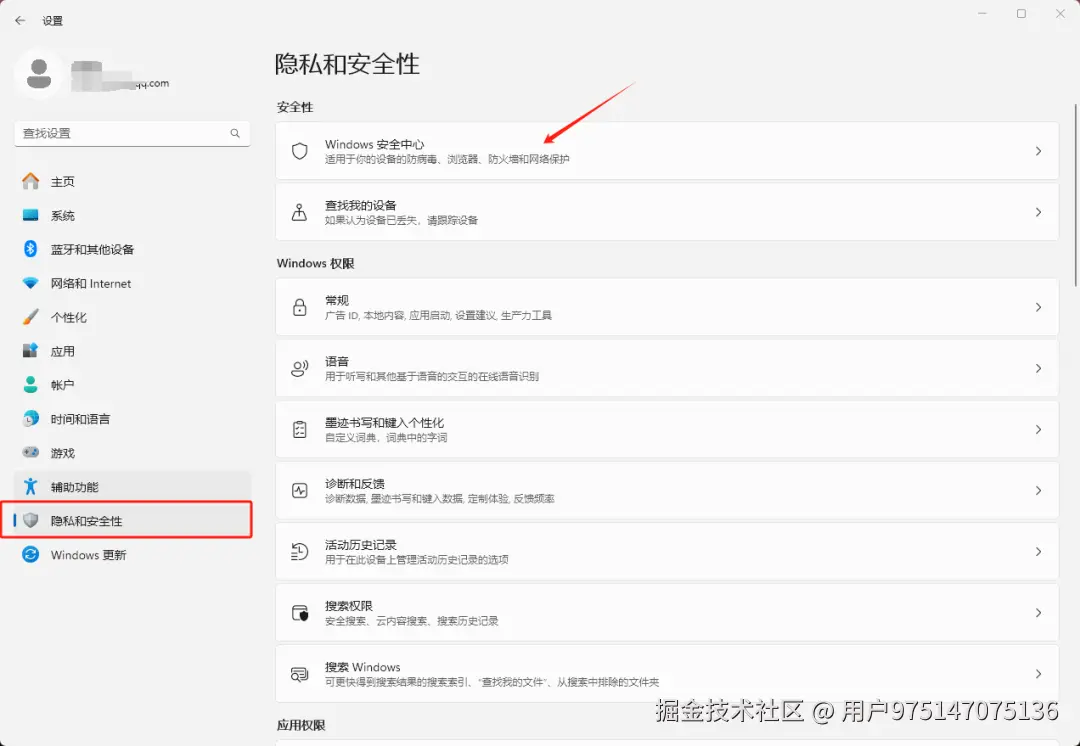Go to 系统 settings
Screen dimensions: 1080x746
pos(132,215)
